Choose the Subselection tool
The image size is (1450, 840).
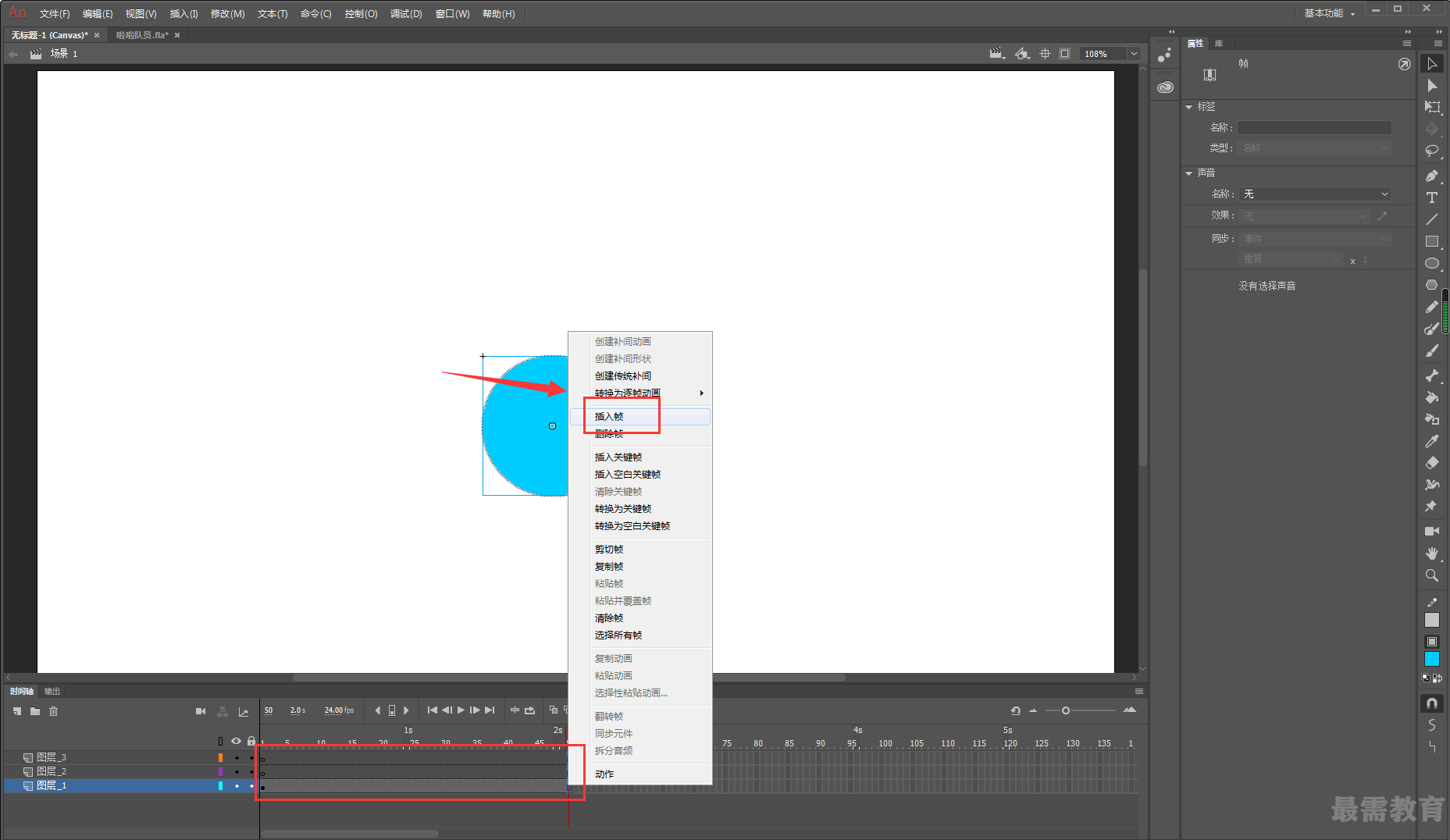click(1432, 85)
